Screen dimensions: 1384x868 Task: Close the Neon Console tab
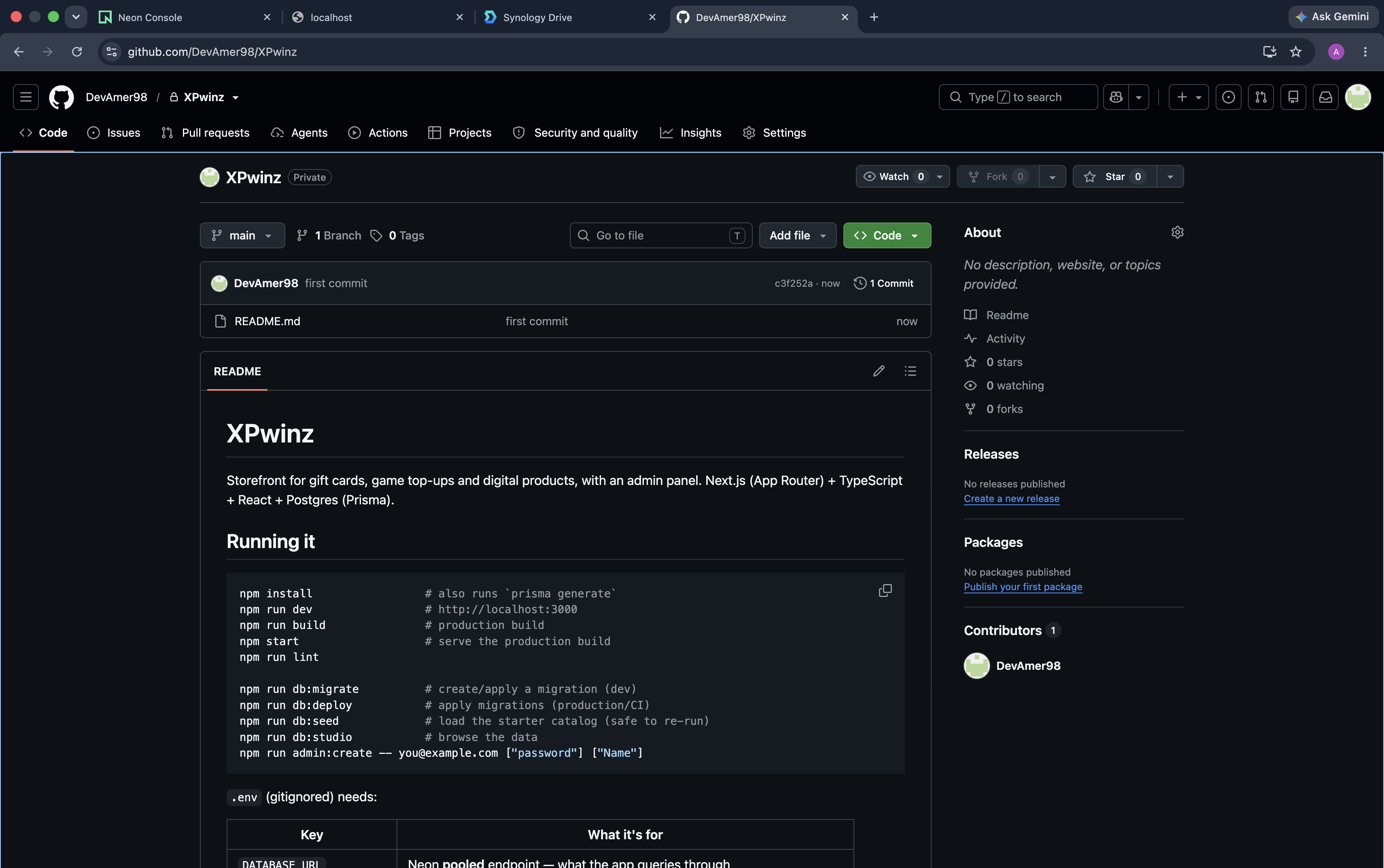[x=267, y=17]
